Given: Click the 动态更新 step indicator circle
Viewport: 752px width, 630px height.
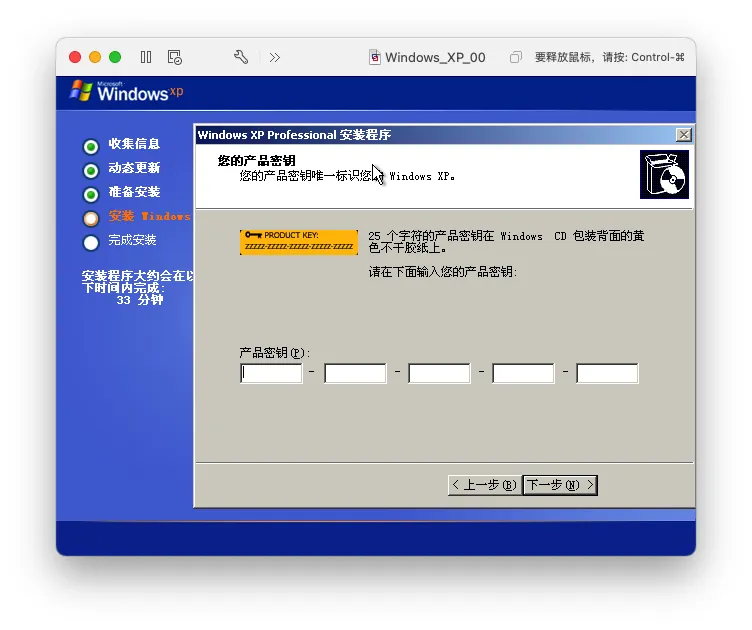Looking at the screenshot, I should tap(91, 171).
